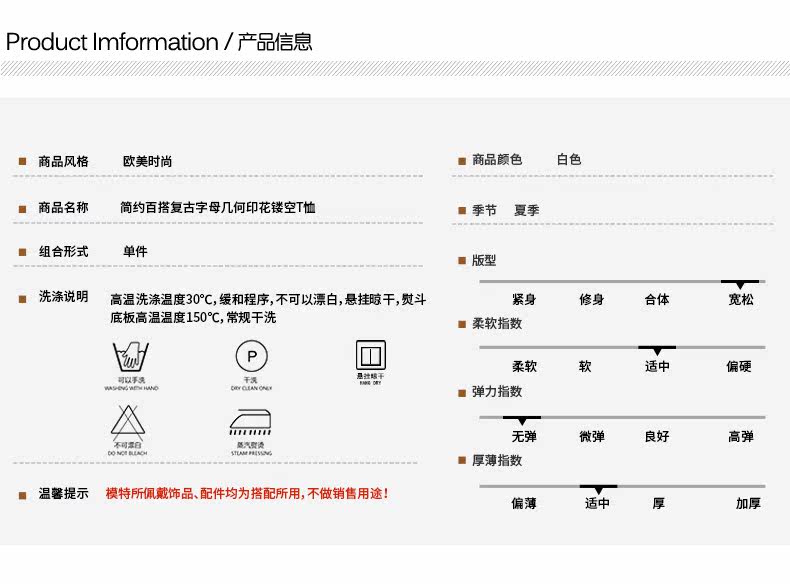This screenshot has height=584, width=790.
Task: Click the STEAM PRESSING caption
Action: tap(251, 453)
